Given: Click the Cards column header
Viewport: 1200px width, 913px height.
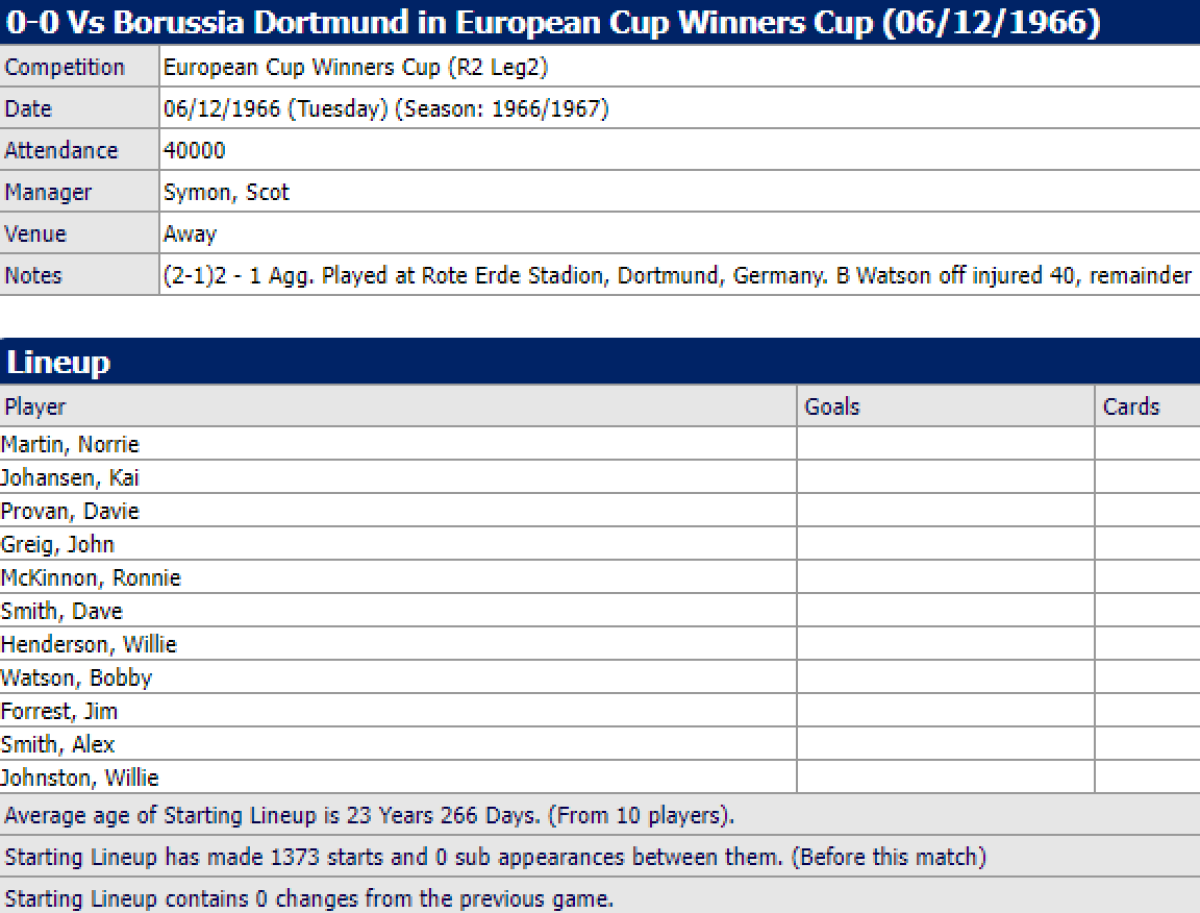Looking at the screenshot, I should (1131, 407).
